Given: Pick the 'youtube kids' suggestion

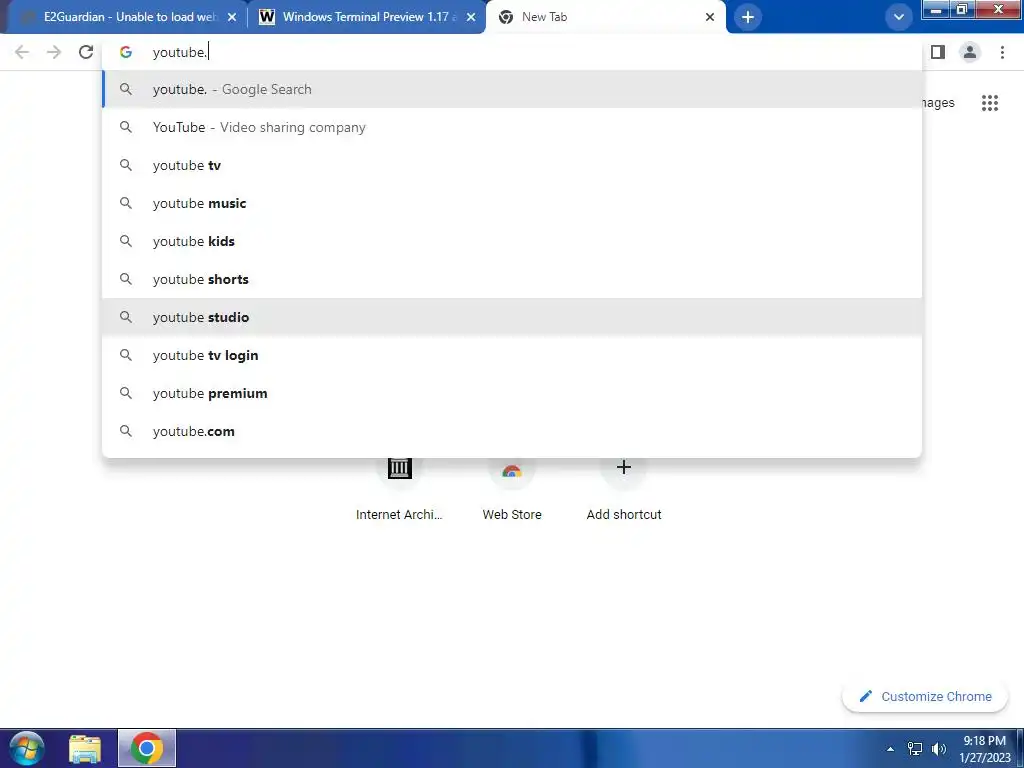Looking at the screenshot, I should [512, 241].
